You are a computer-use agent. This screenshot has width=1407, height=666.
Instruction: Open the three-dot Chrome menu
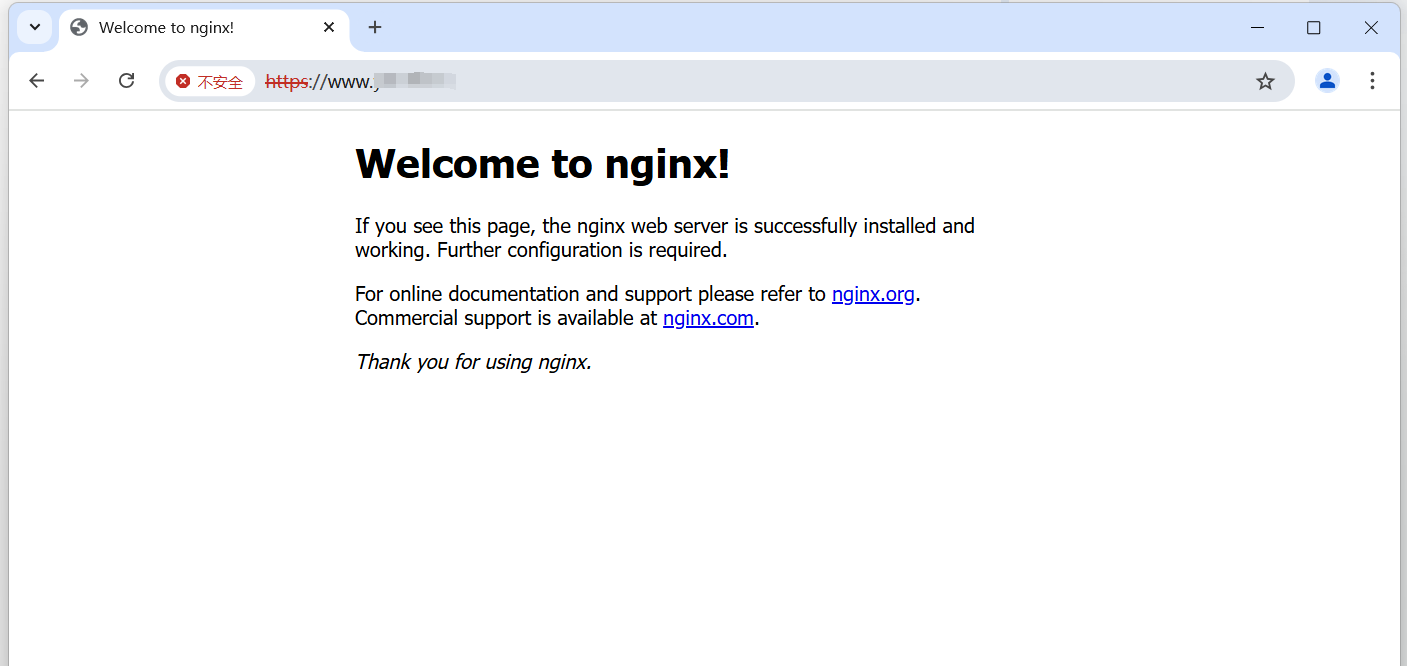point(1372,81)
